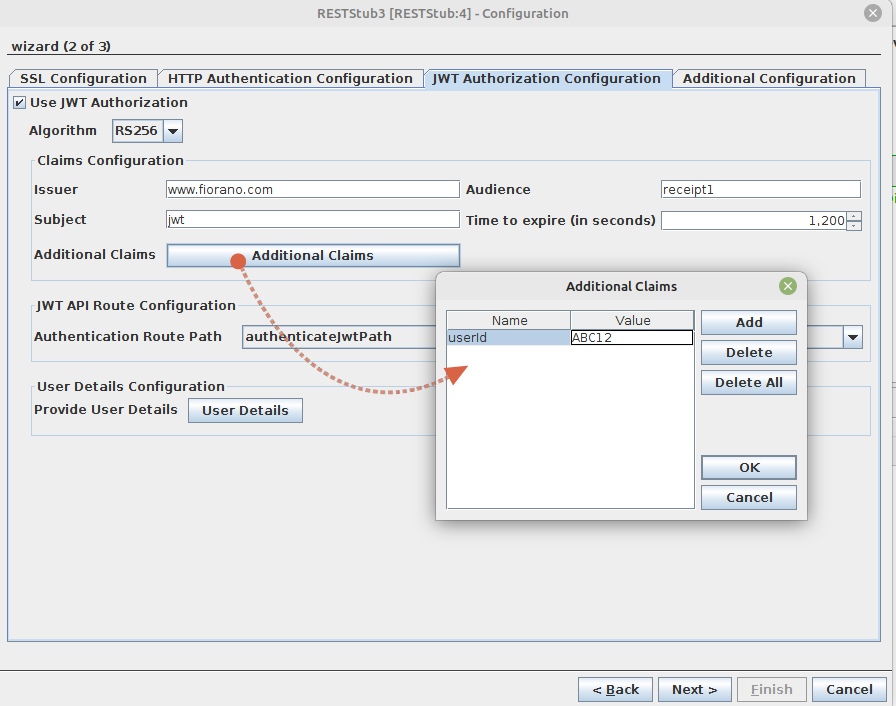Click into the Issuer text field
This screenshot has width=896, height=706.
[x=312, y=189]
